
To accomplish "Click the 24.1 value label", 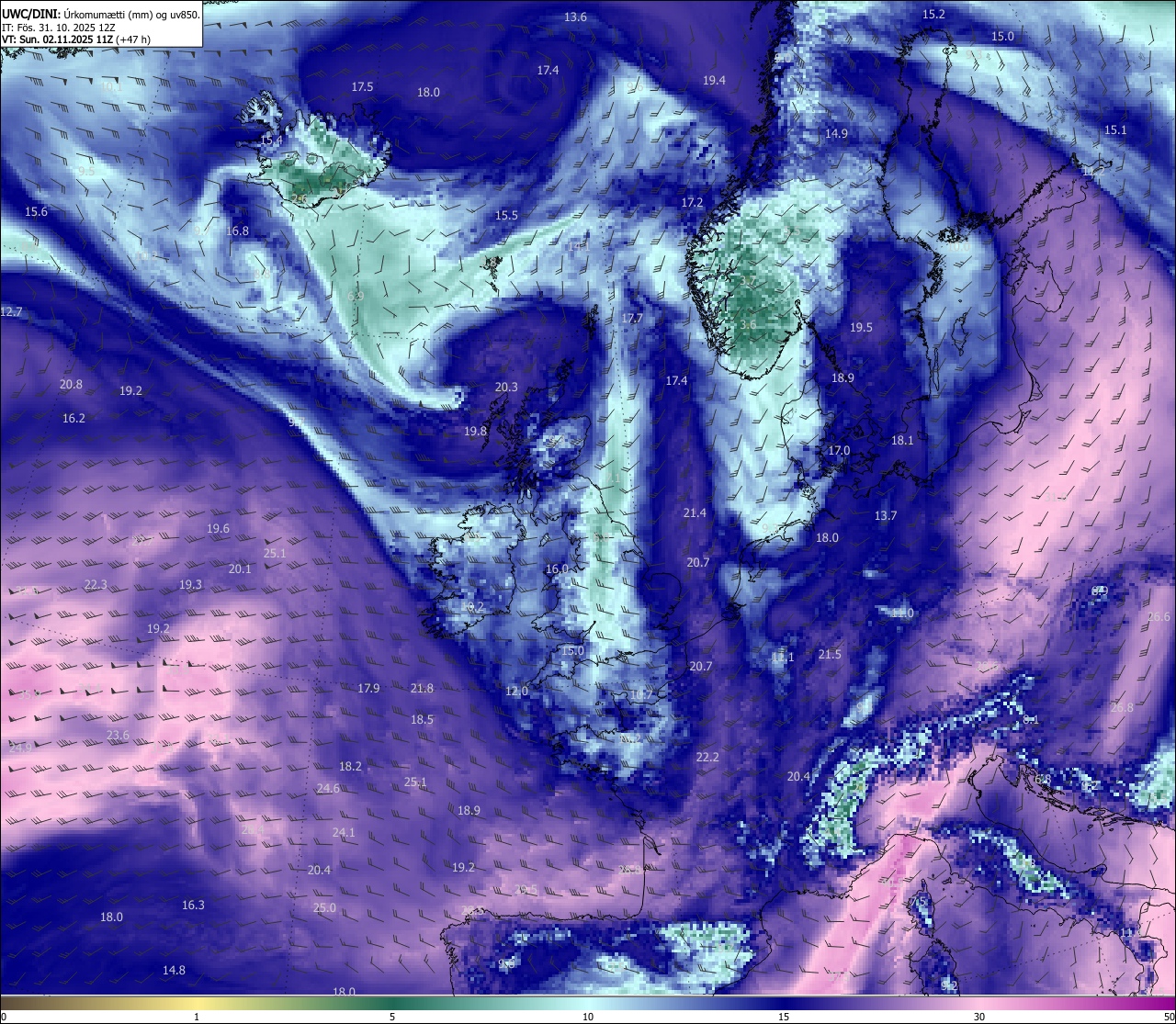I will point(344,833).
